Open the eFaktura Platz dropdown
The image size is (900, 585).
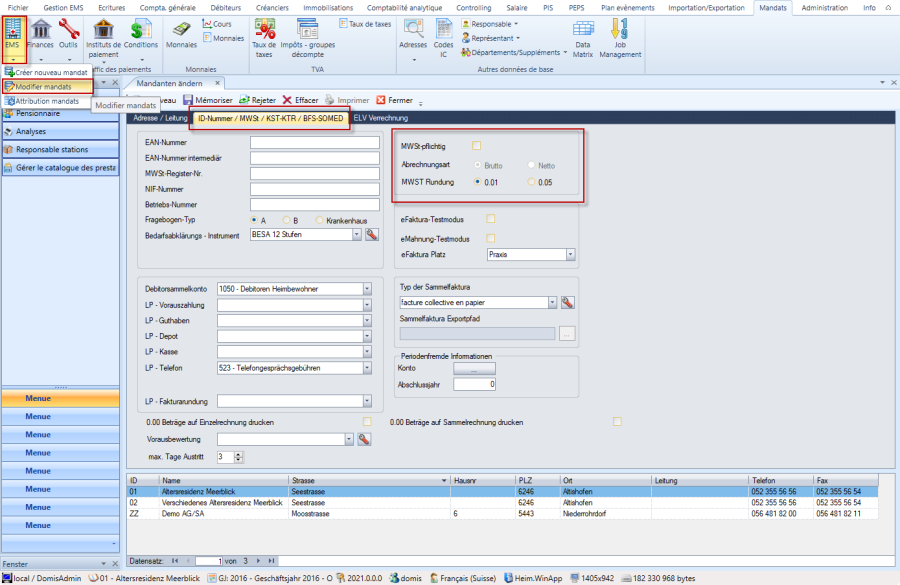pos(570,255)
